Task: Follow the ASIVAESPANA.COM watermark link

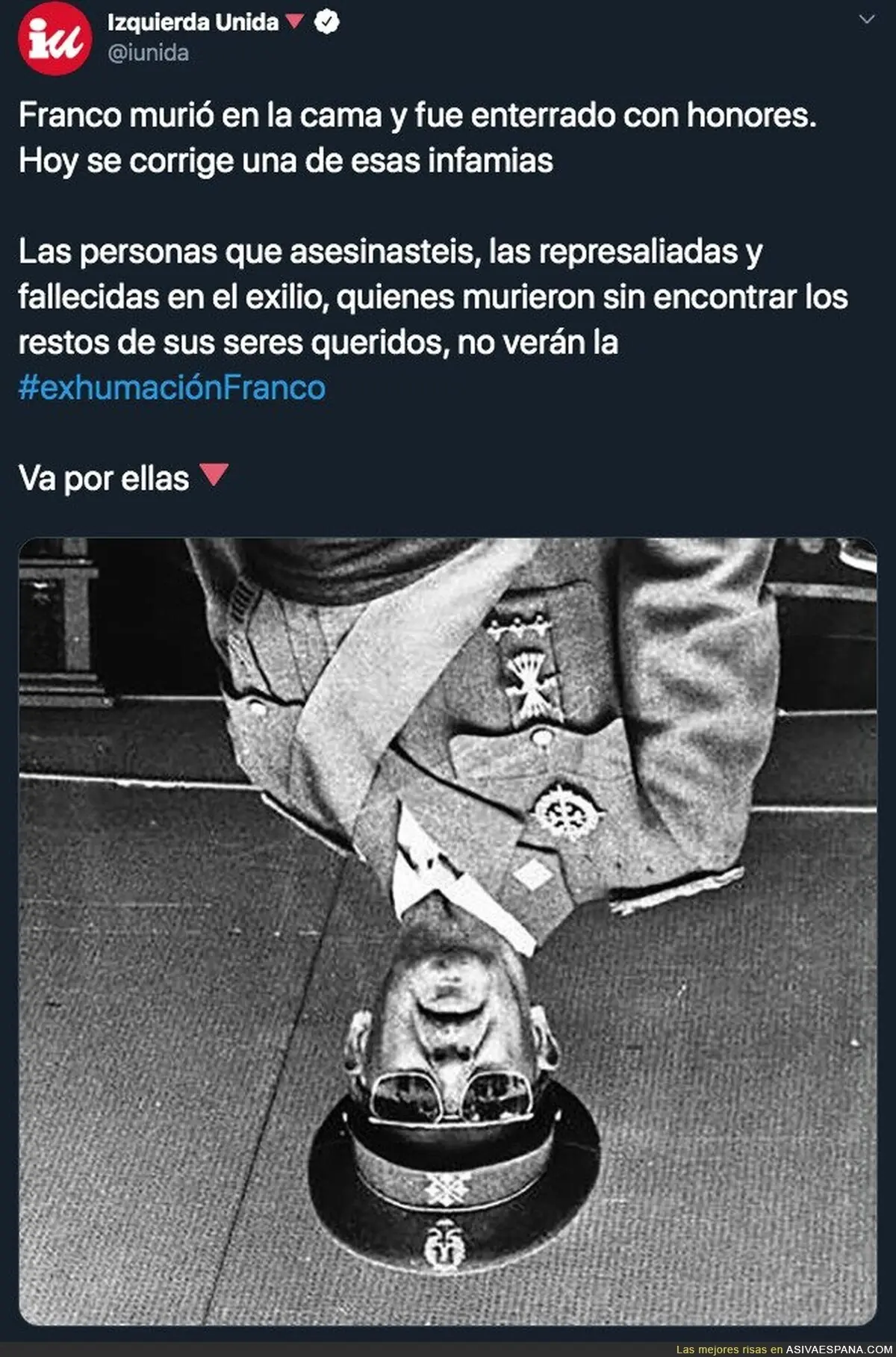Action: pyautogui.click(x=839, y=1350)
